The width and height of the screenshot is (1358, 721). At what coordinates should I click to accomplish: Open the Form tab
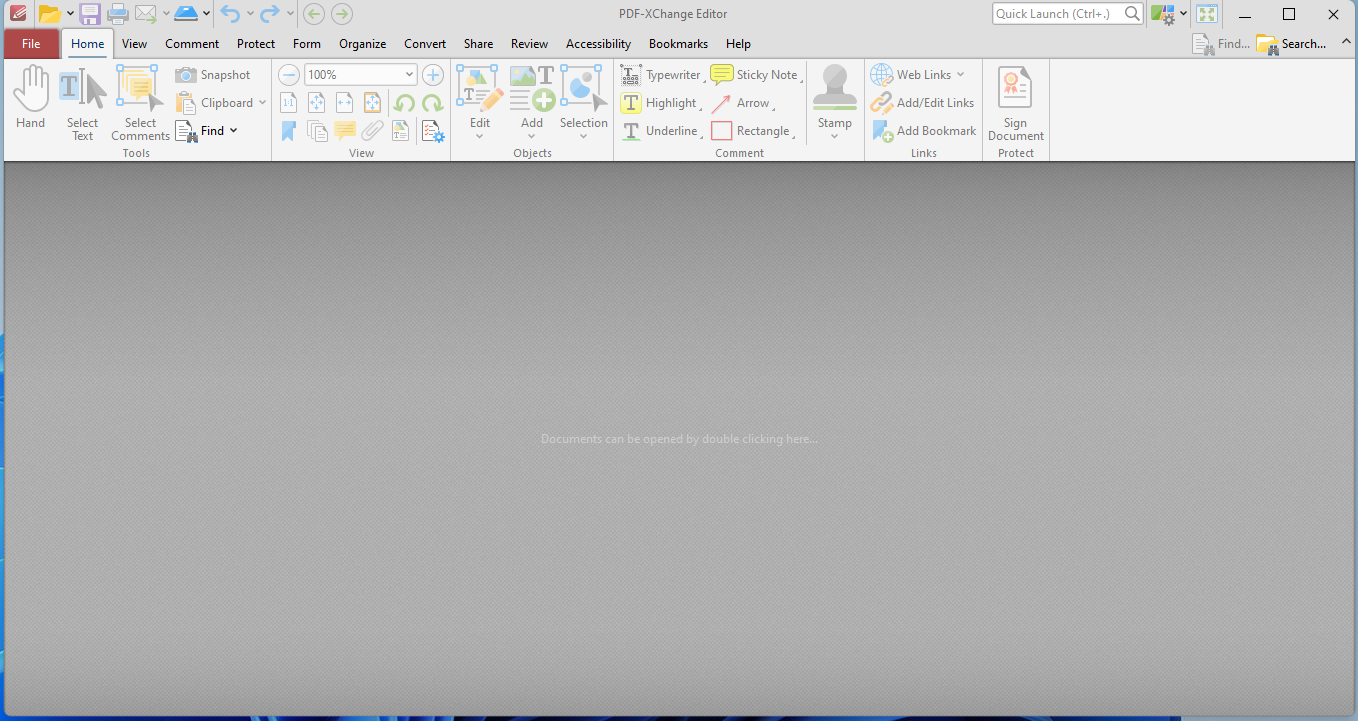click(307, 44)
